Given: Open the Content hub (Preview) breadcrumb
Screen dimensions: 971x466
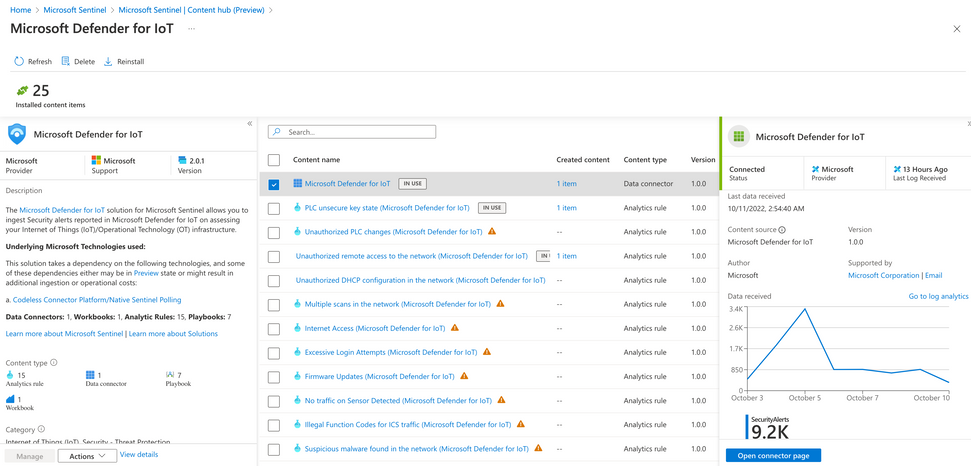Looking at the screenshot, I should click(x=191, y=10).
